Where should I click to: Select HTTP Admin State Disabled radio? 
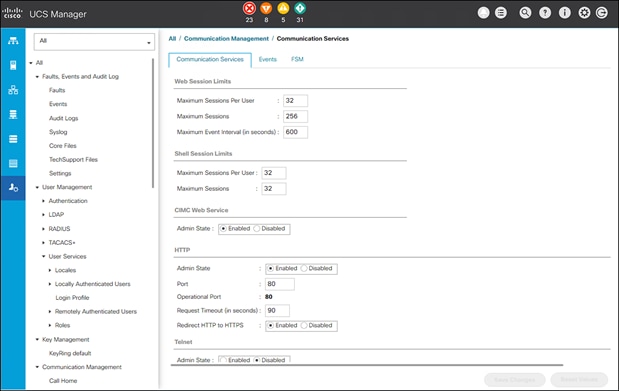(304, 269)
